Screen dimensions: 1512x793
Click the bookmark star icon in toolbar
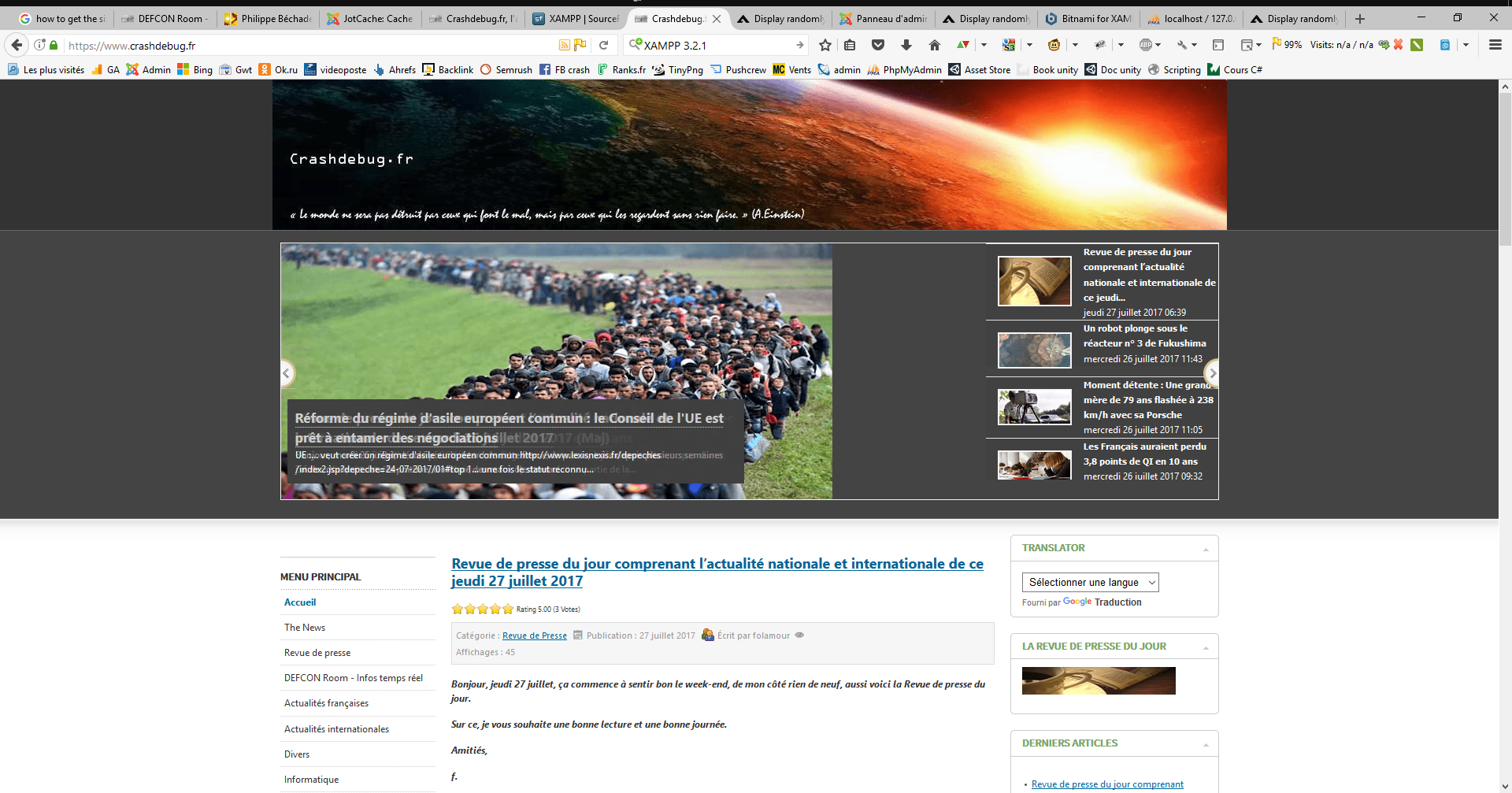pos(825,46)
